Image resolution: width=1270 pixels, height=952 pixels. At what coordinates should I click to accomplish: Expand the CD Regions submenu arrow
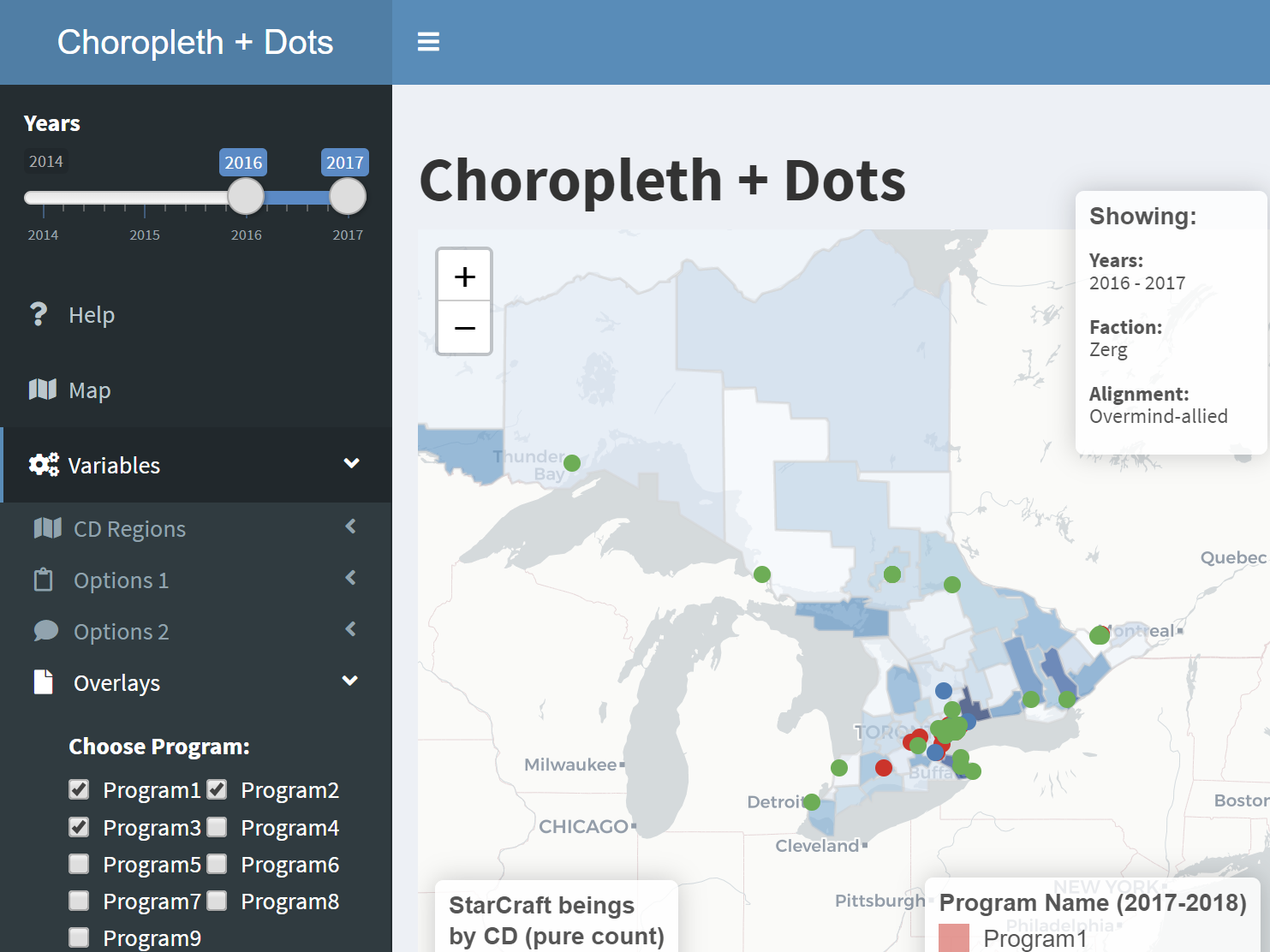point(350,527)
